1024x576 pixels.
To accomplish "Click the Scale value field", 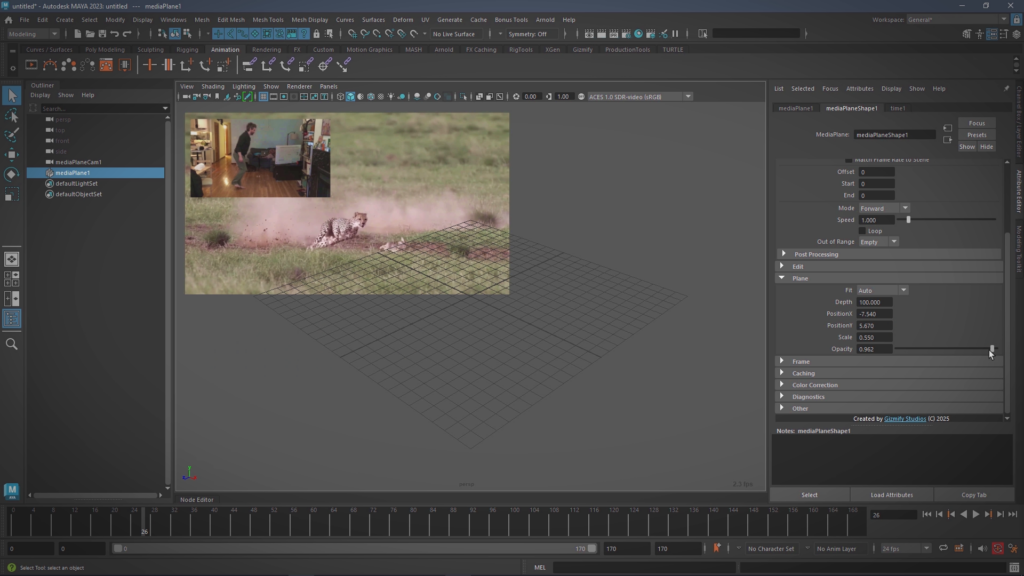I will click(x=874, y=338).
